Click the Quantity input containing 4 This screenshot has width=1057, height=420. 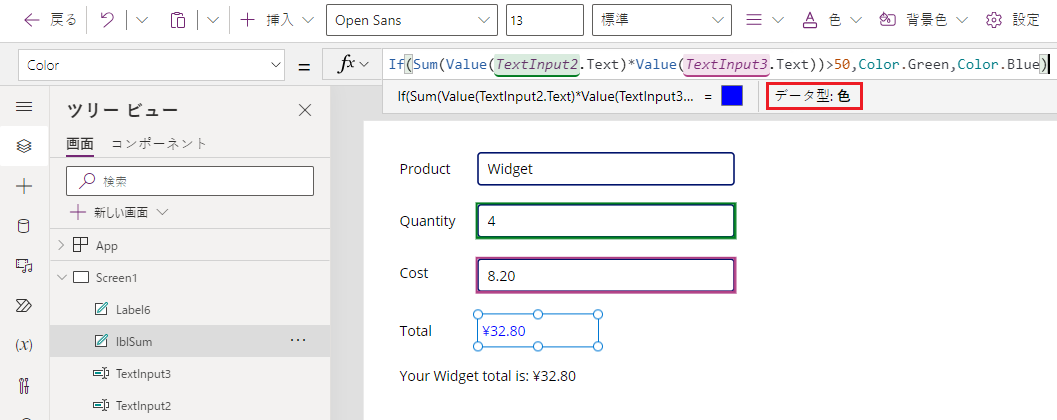click(x=605, y=220)
